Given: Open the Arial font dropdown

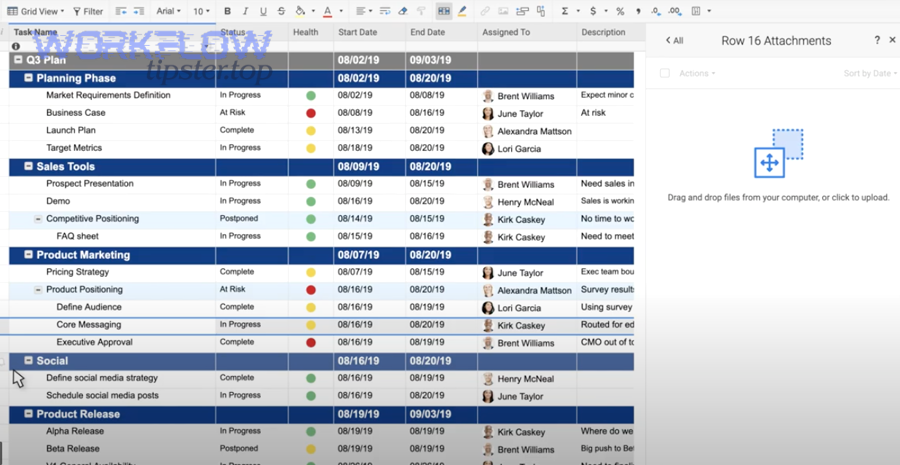Looking at the screenshot, I should [x=168, y=11].
